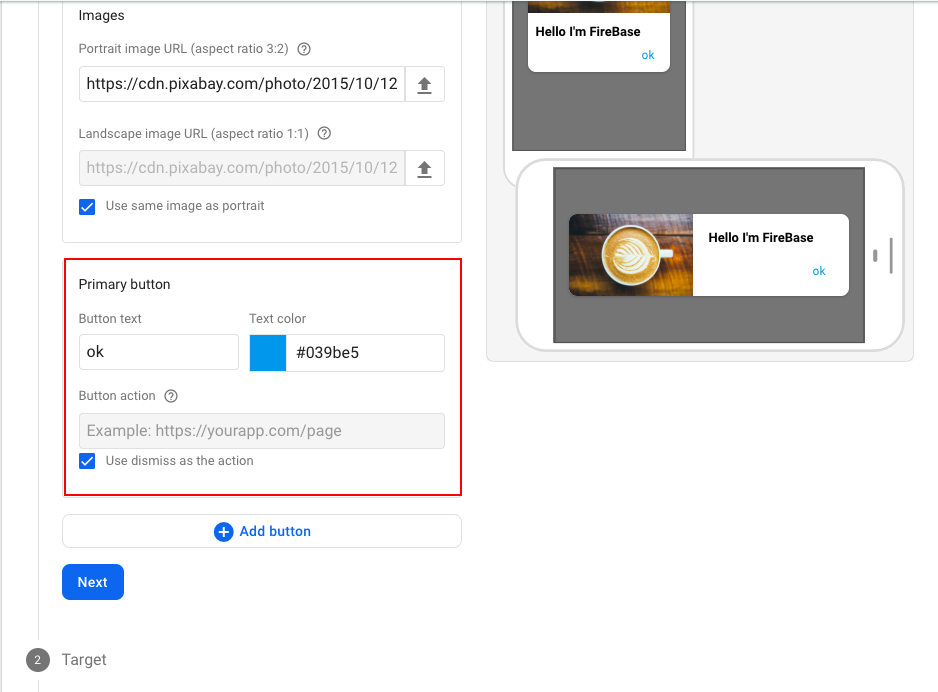
Task: Click the Add button label
Action: click(275, 531)
